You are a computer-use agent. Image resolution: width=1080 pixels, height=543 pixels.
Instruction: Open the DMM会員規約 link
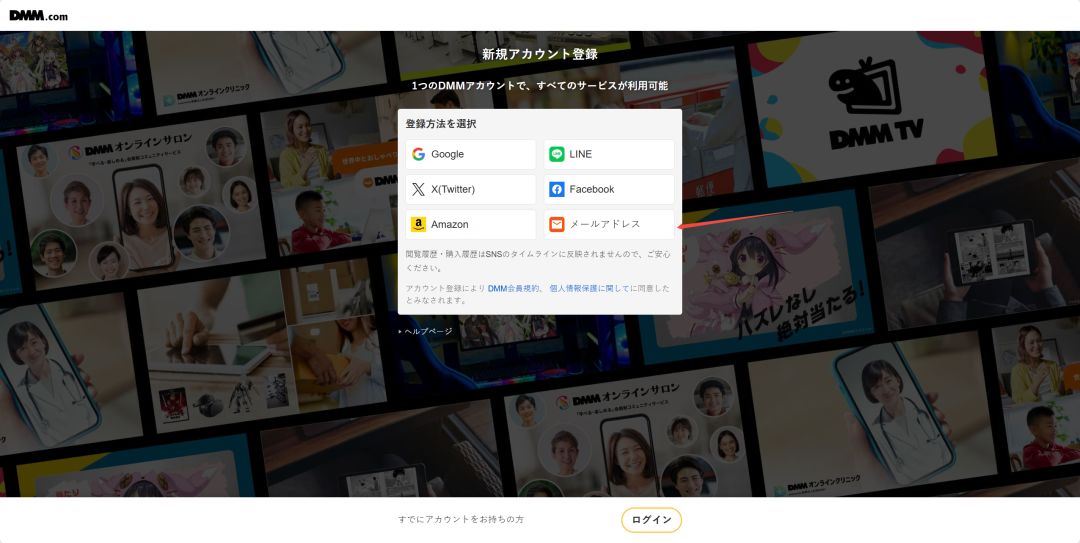pos(514,289)
